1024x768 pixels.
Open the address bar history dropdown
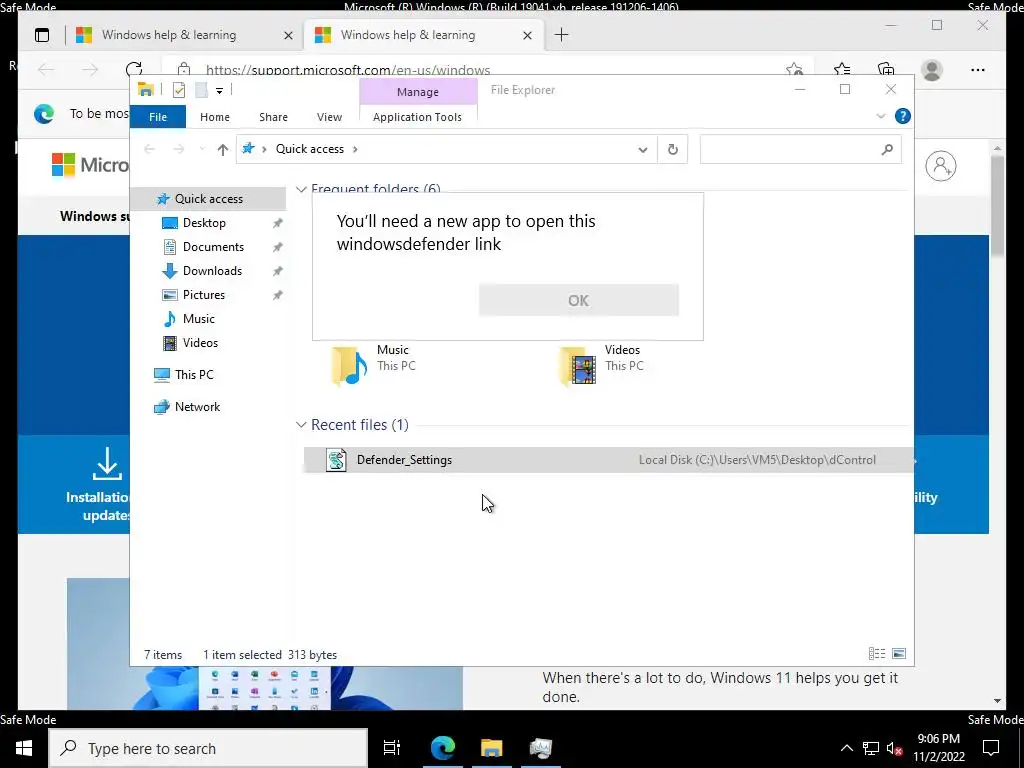click(x=643, y=150)
